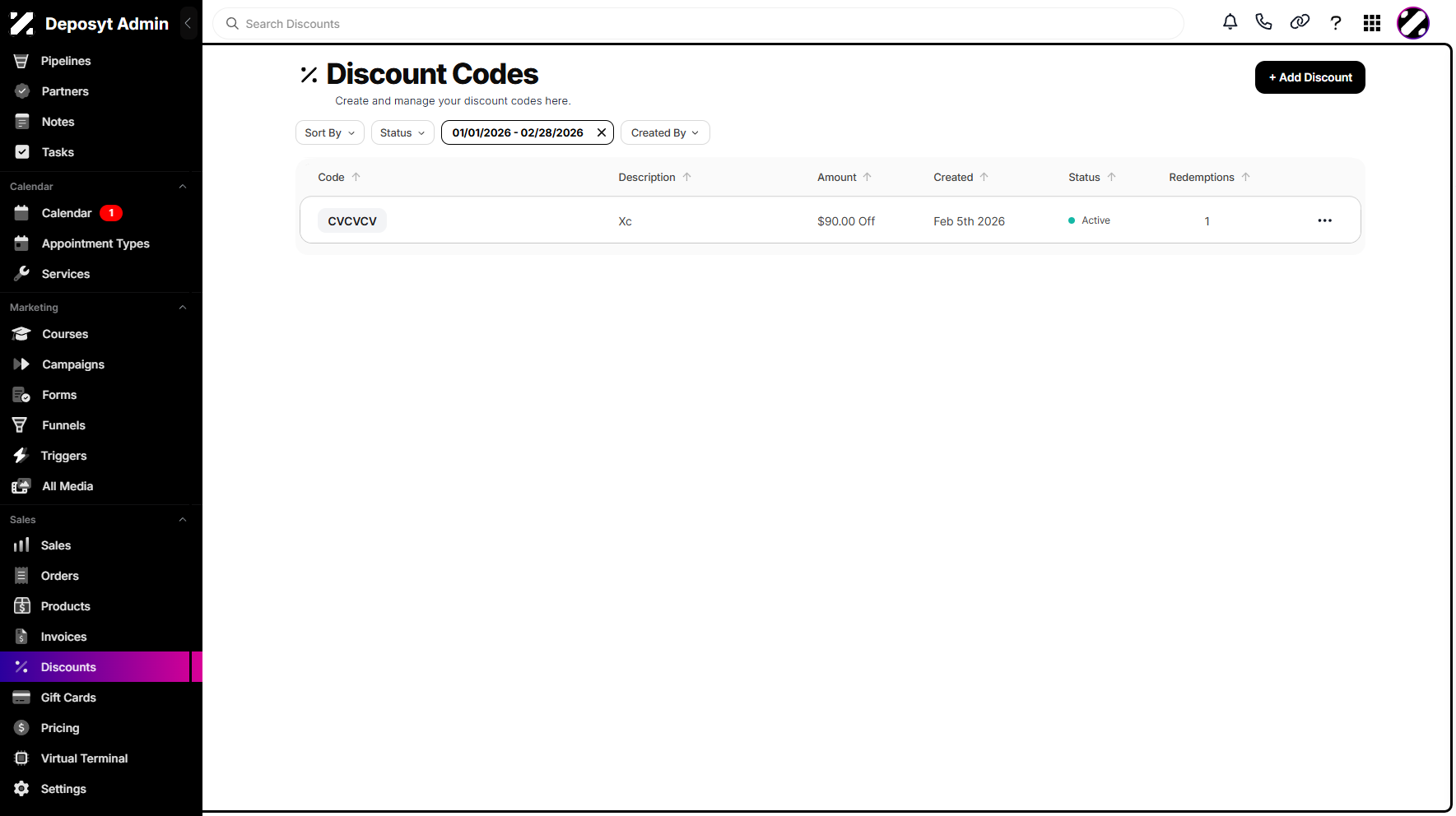Click the link chain icon in the header
1456x816 pixels.
[1300, 23]
